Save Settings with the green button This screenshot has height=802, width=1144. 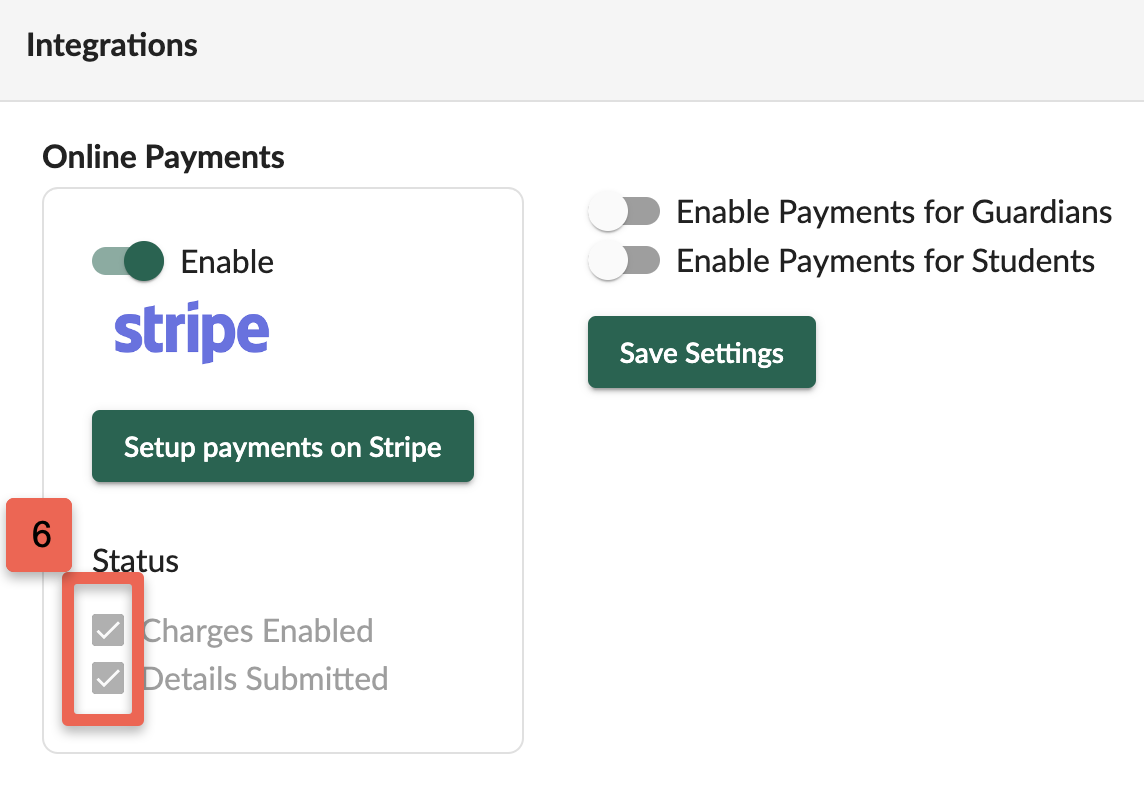pos(702,352)
